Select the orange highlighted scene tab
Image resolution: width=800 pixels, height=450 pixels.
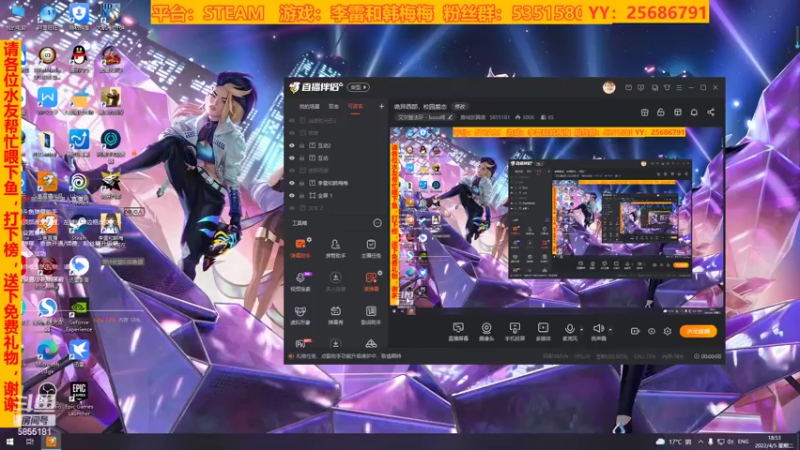(355, 107)
